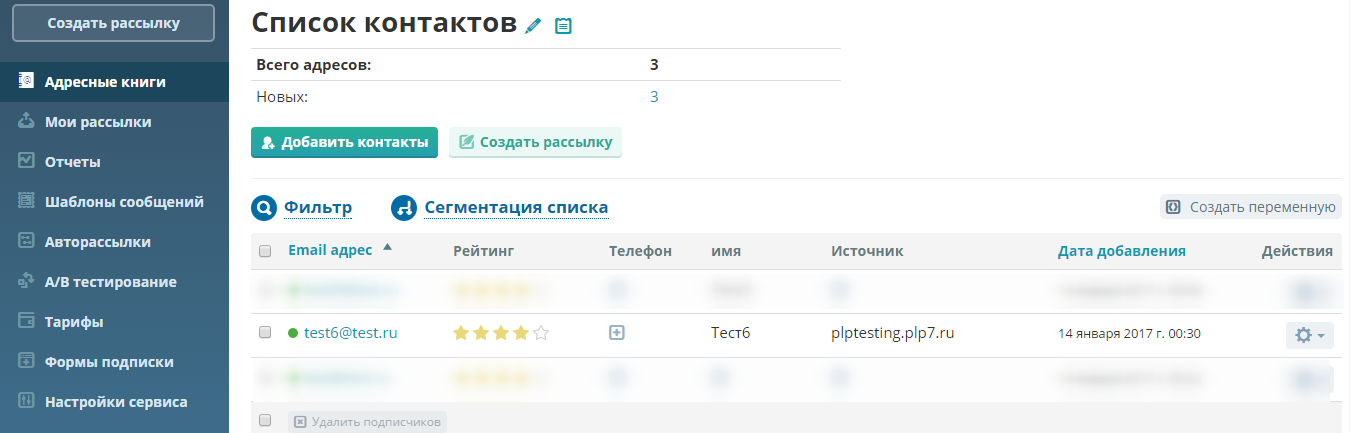
Task: Open the test6@test.ru email link
Action: point(351,334)
